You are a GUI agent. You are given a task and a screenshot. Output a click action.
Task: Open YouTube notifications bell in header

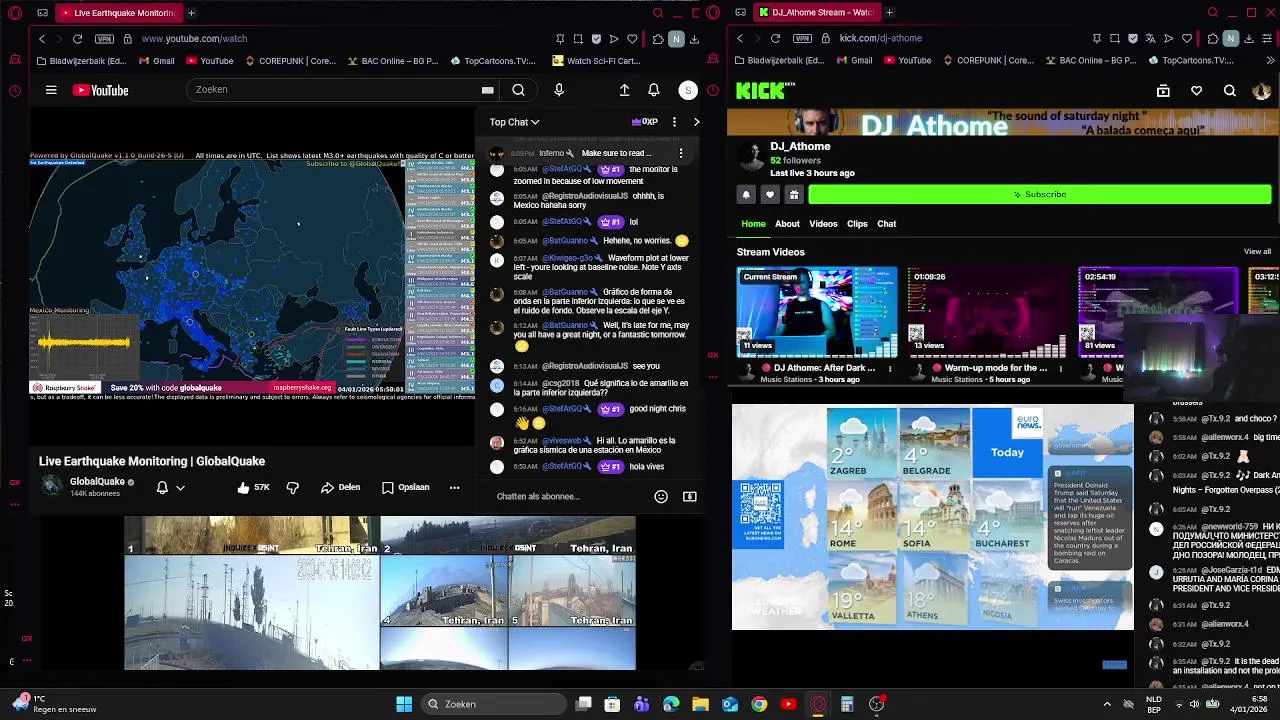(x=653, y=90)
